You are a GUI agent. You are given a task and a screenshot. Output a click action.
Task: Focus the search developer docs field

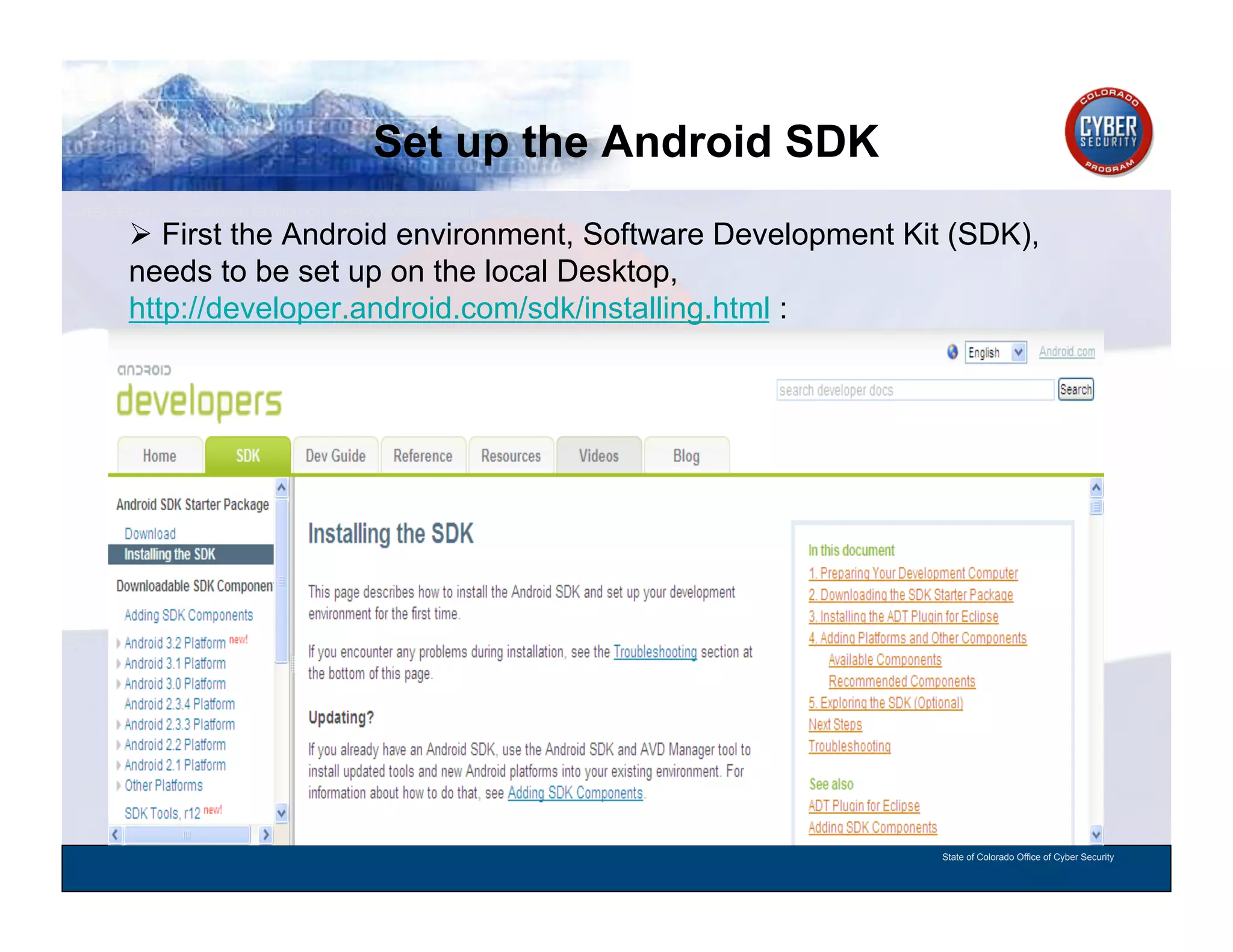[915, 390]
